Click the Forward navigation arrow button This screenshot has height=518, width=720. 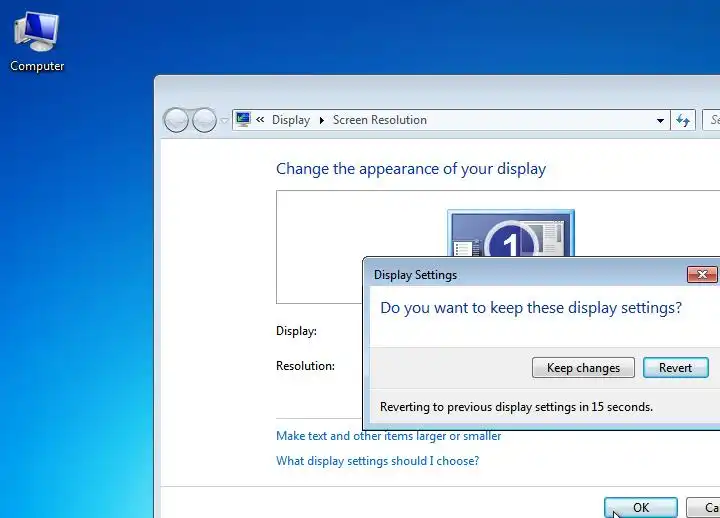pos(204,120)
